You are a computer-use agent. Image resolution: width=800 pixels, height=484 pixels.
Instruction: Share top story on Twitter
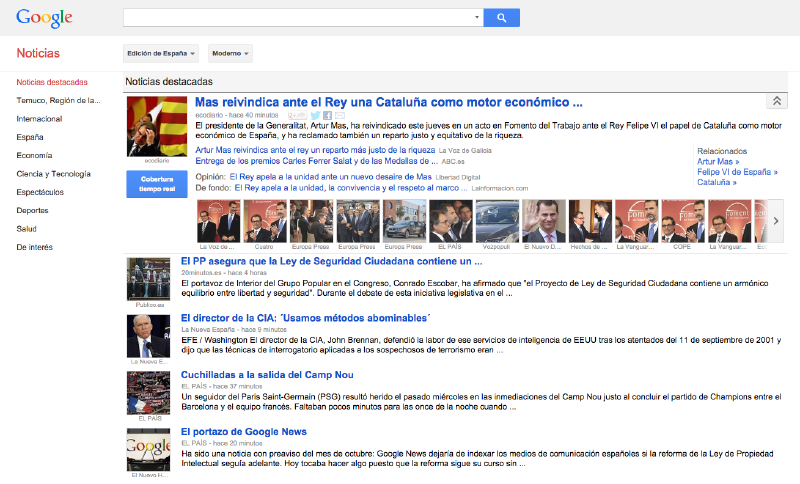(x=316, y=116)
